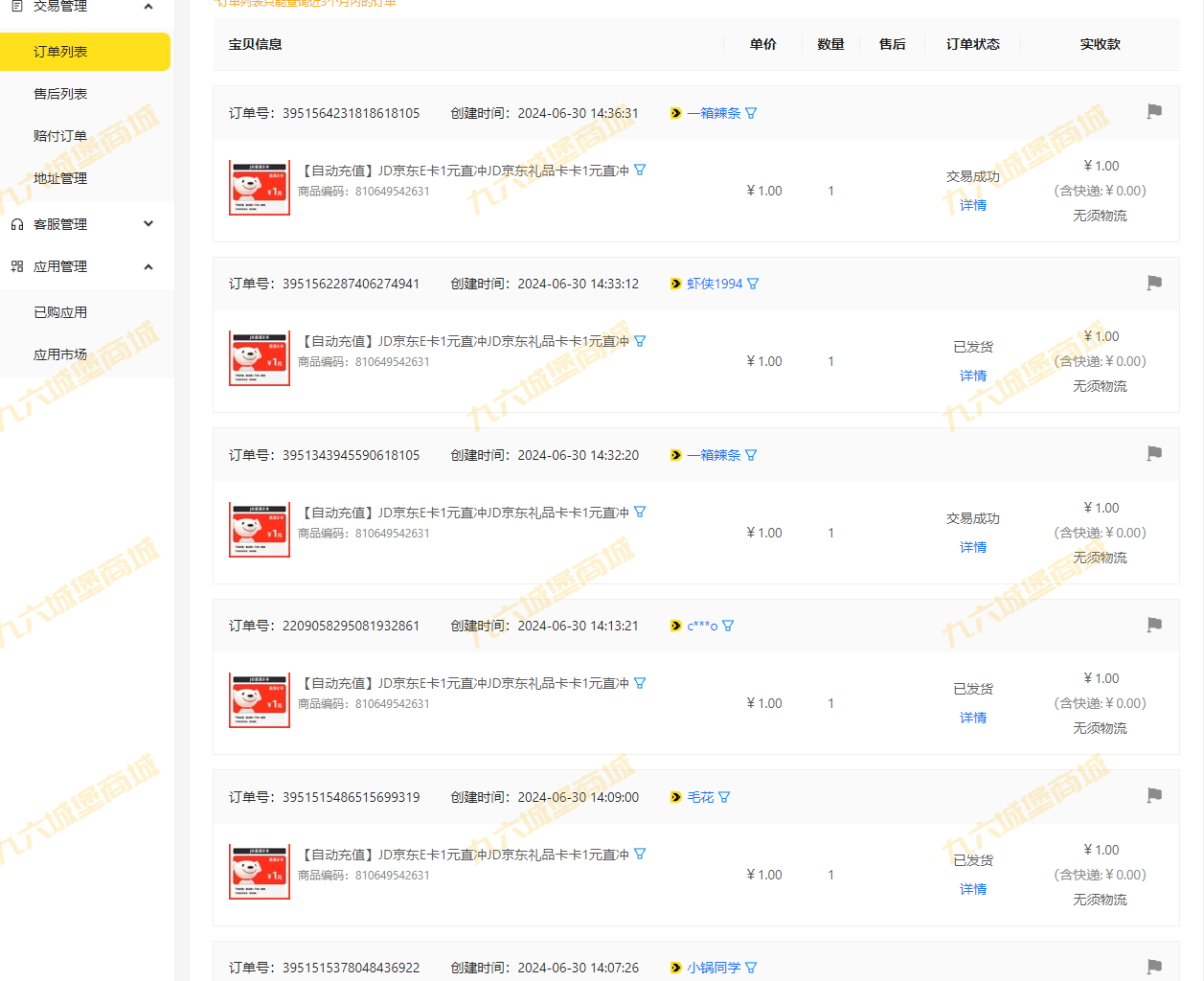The height and width of the screenshot is (981, 1204).
Task: Open product thumbnail in order 3951564231818618105
Action: pos(260,188)
